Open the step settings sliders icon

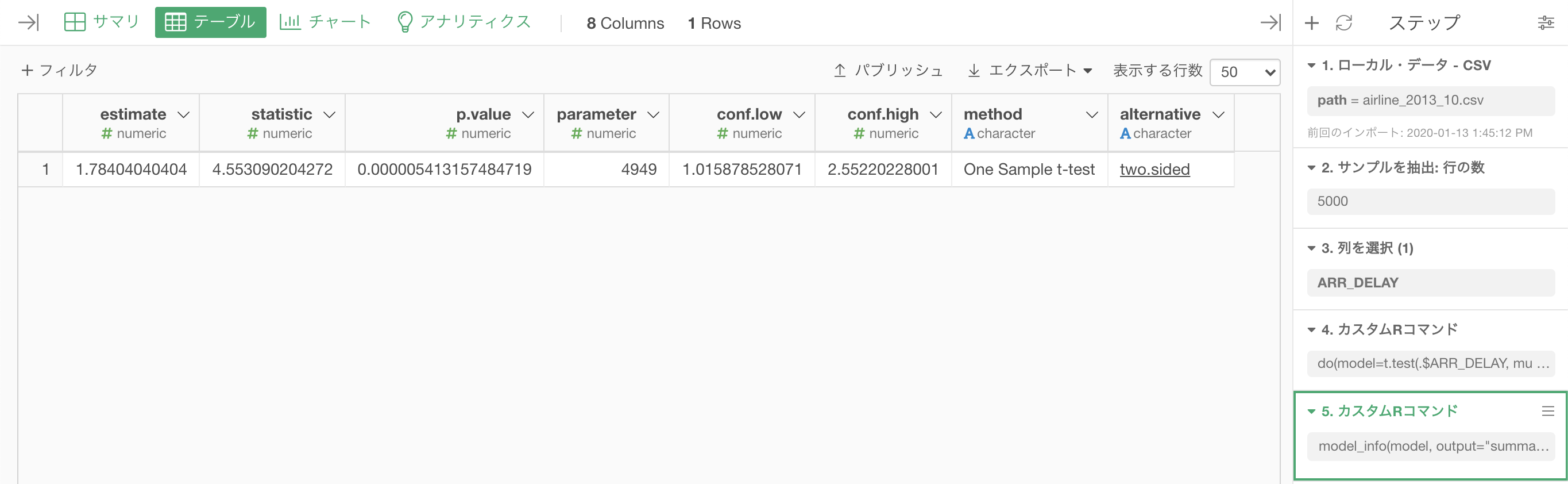pyautogui.click(x=1546, y=23)
